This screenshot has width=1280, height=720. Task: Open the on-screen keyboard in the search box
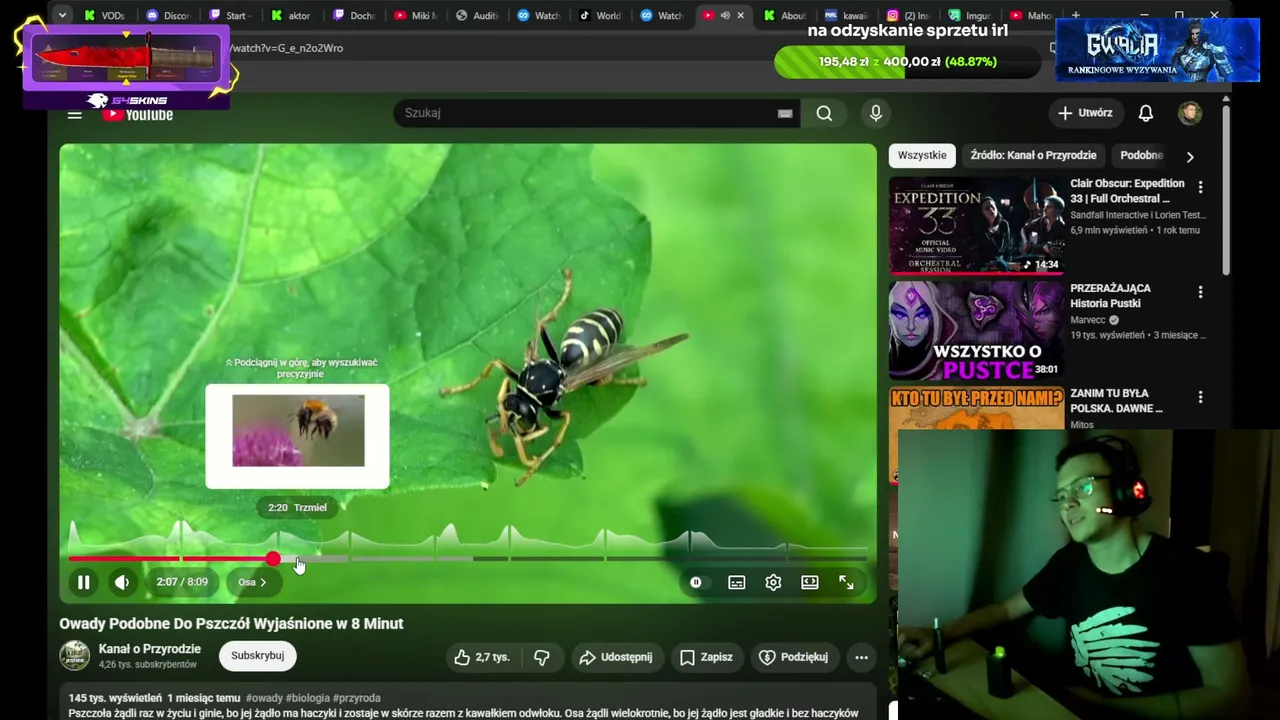coord(785,114)
